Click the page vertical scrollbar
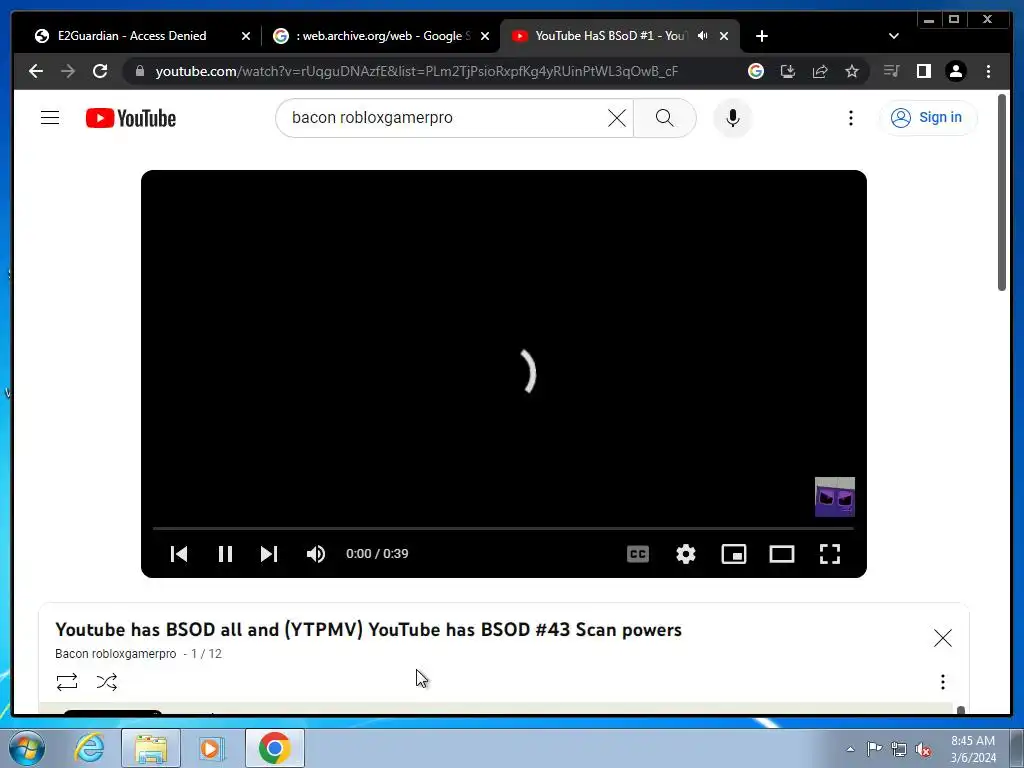1024x768 pixels. [1002, 193]
